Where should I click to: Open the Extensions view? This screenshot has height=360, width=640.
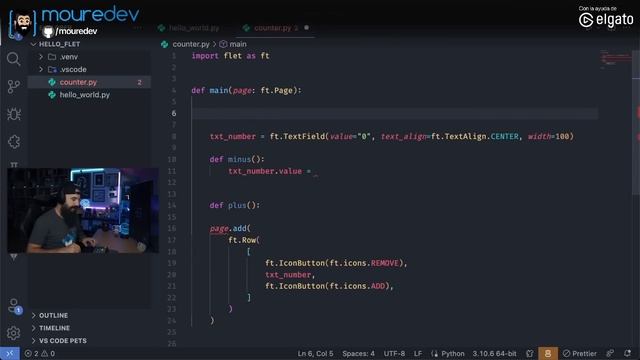(x=13, y=142)
